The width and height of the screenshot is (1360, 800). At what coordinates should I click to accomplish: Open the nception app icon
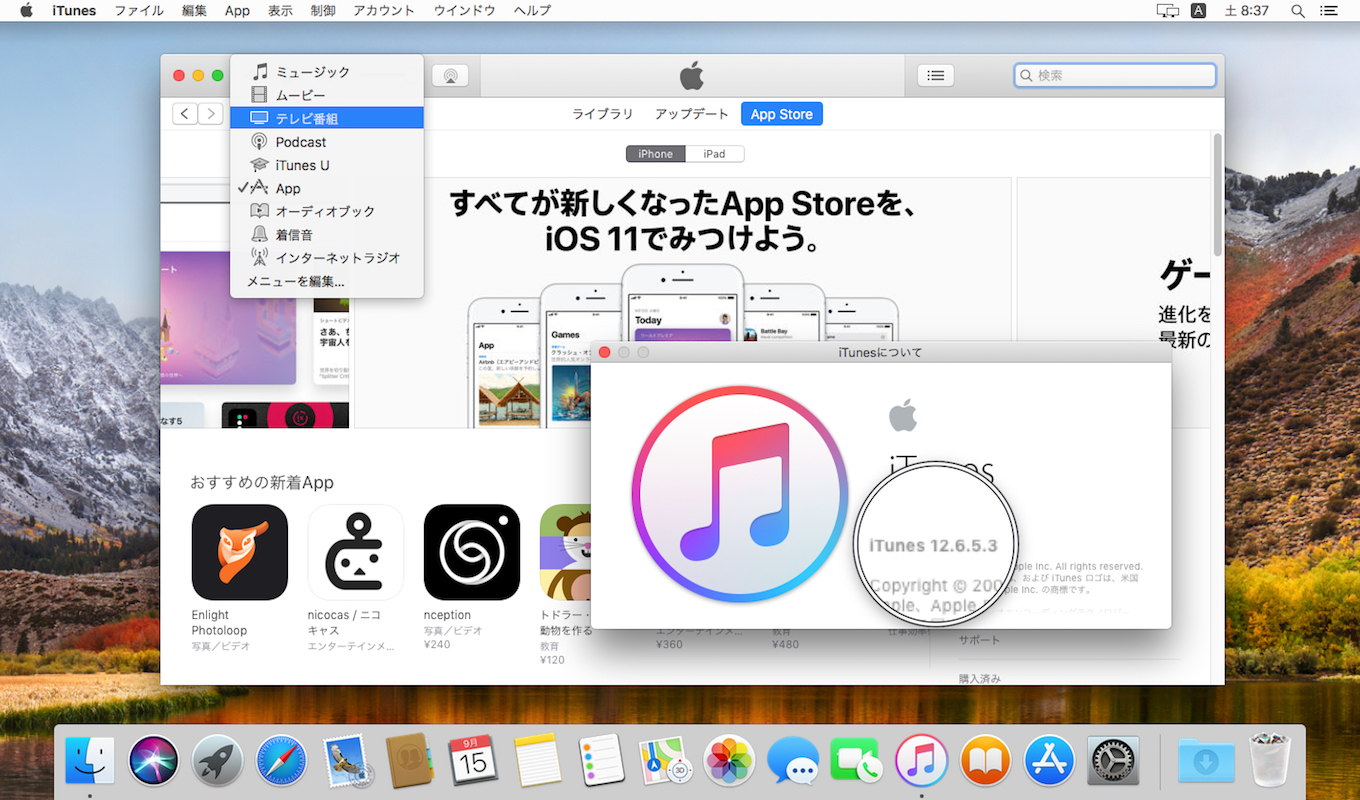pos(472,552)
